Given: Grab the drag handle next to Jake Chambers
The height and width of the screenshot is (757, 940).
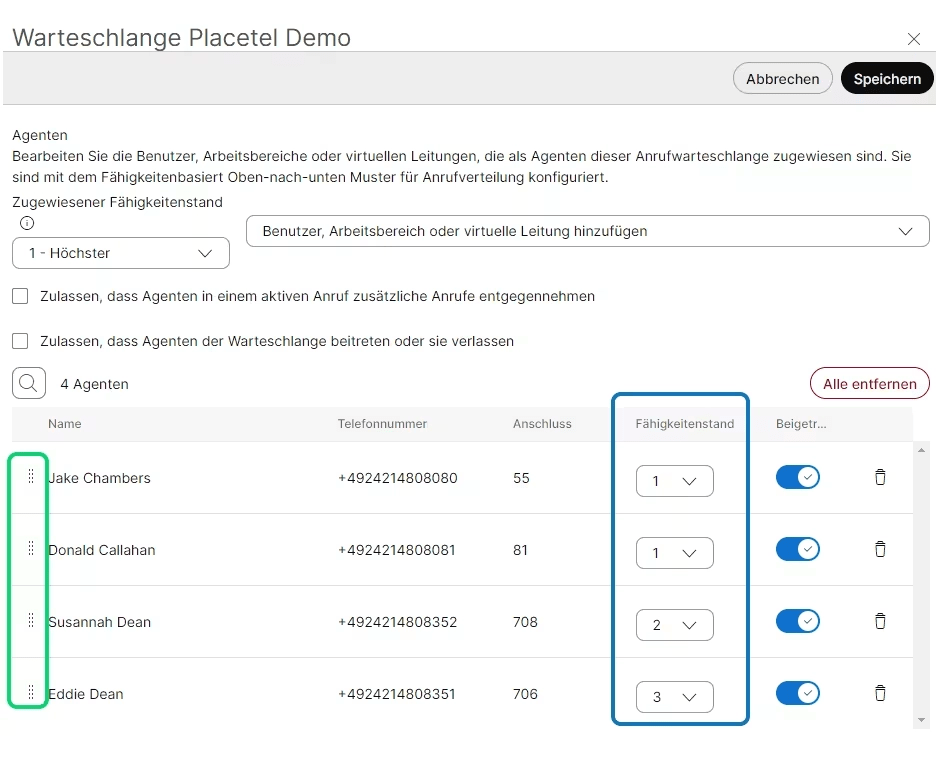Looking at the screenshot, I should pos(29,477).
